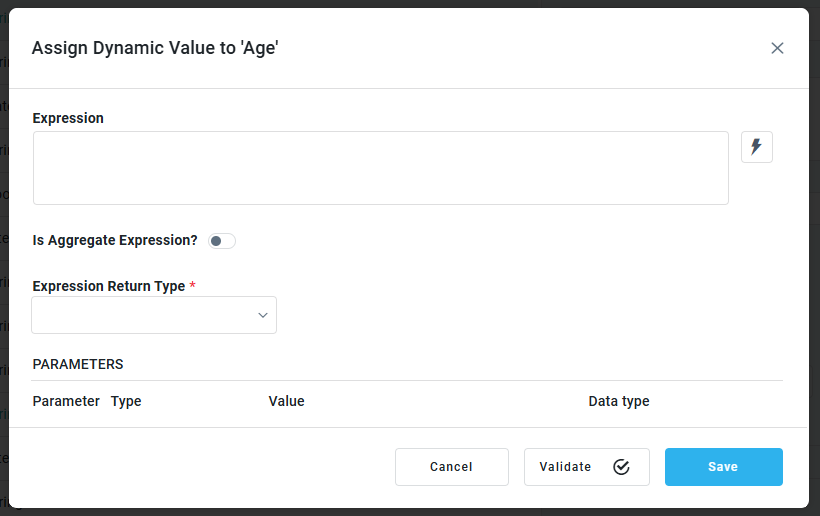Click the Expression Return Type label
The height and width of the screenshot is (516, 820).
(108, 286)
